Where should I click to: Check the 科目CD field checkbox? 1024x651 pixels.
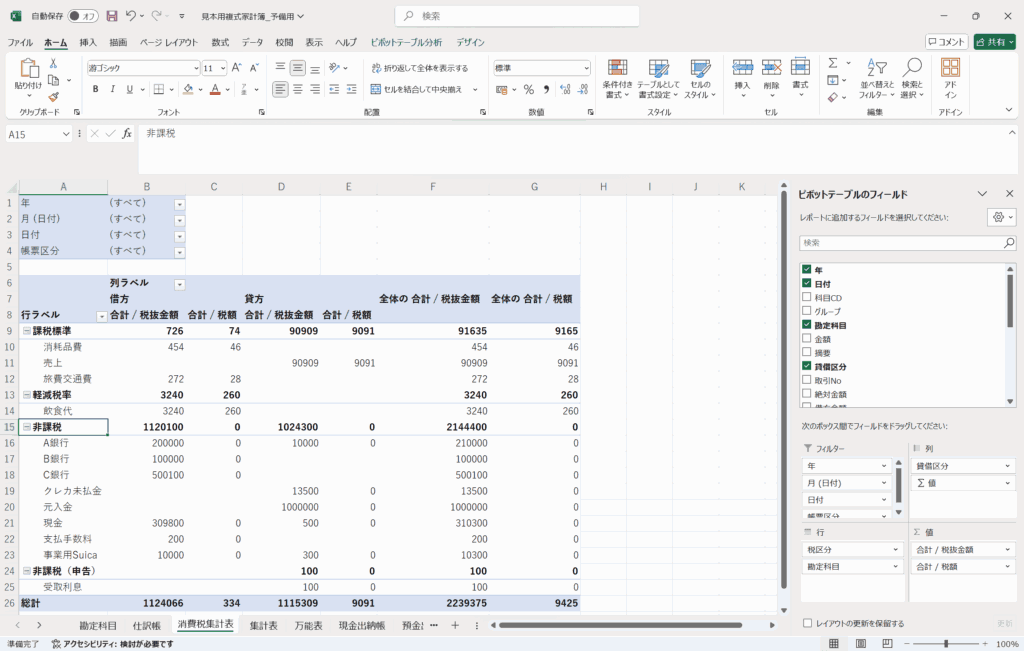(x=807, y=297)
